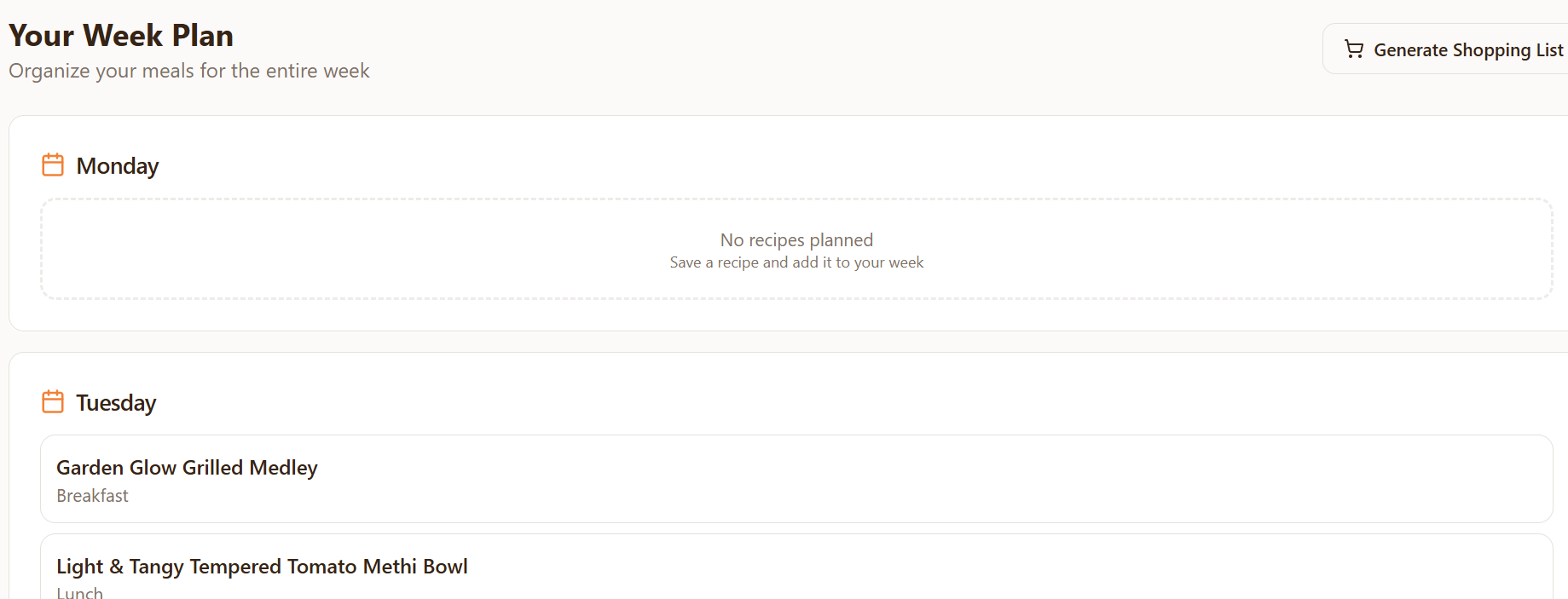Click the Lunch meal label
Viewport: 1568px width, 599px height.
79,592
